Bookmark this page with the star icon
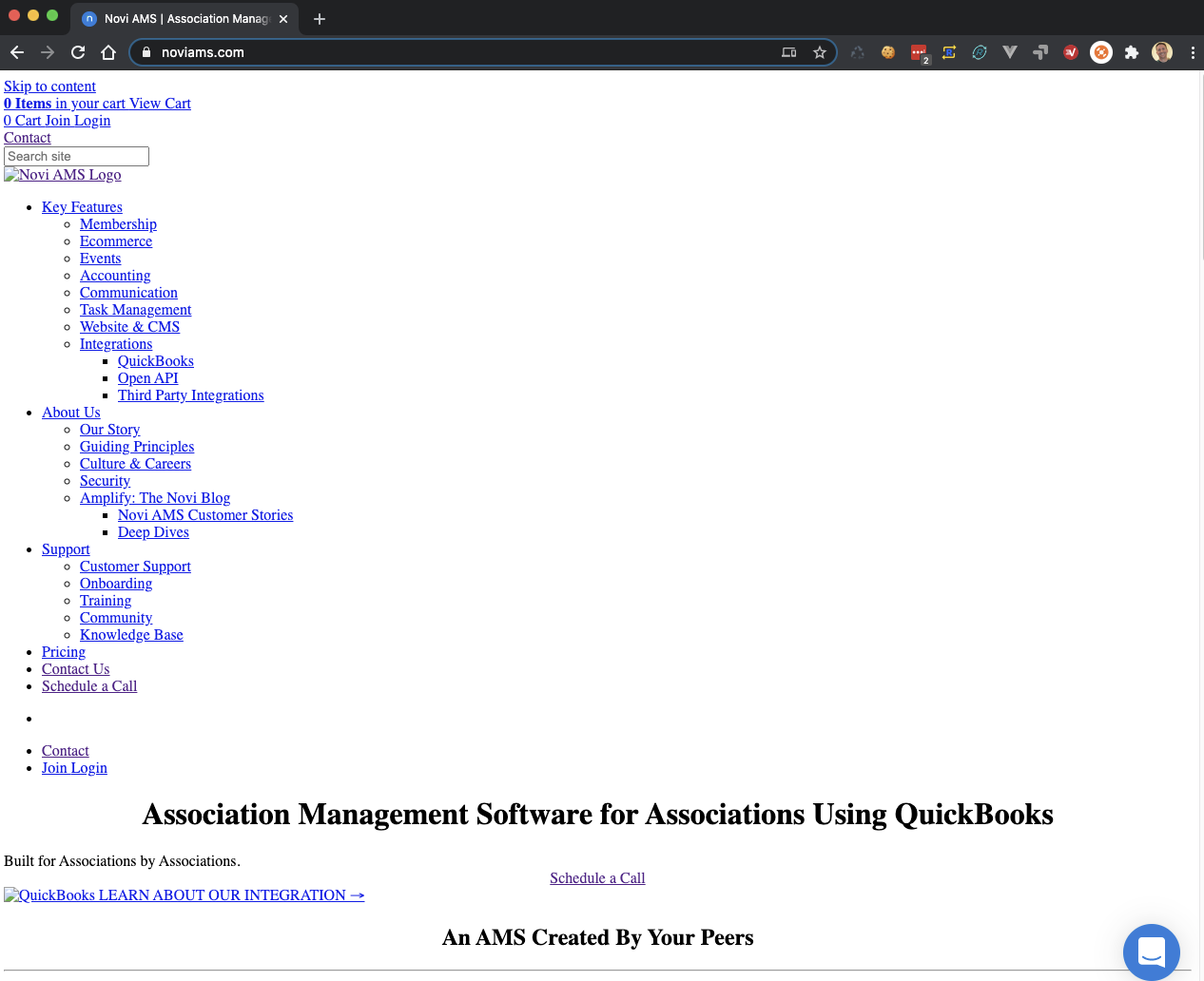The width and height of the screenshot is (1204, 981). [x=820, y=52]
